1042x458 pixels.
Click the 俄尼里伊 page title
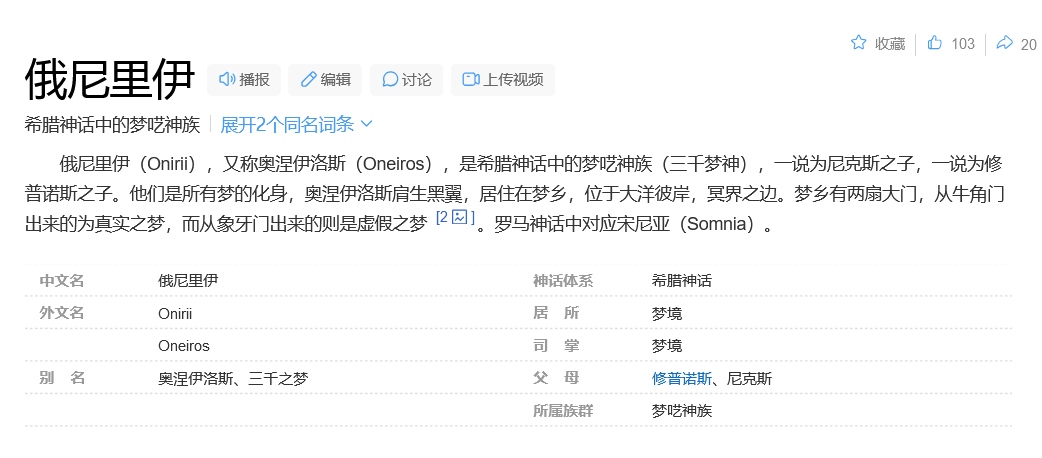[x=110, y=80]
